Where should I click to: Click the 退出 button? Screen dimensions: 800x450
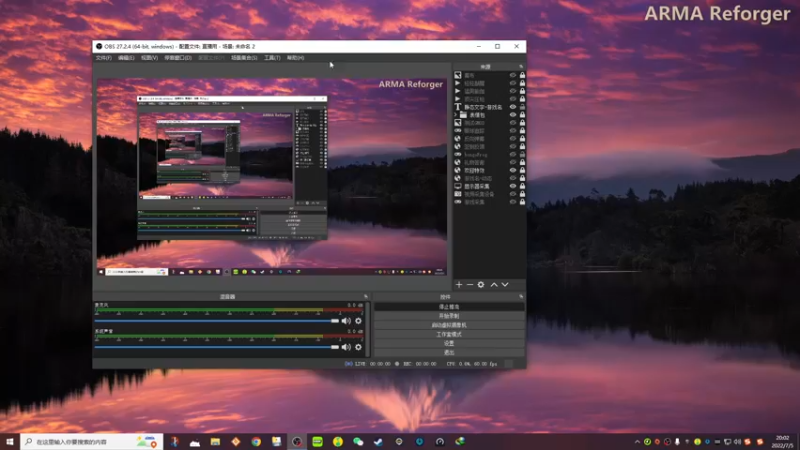(449, 353)
